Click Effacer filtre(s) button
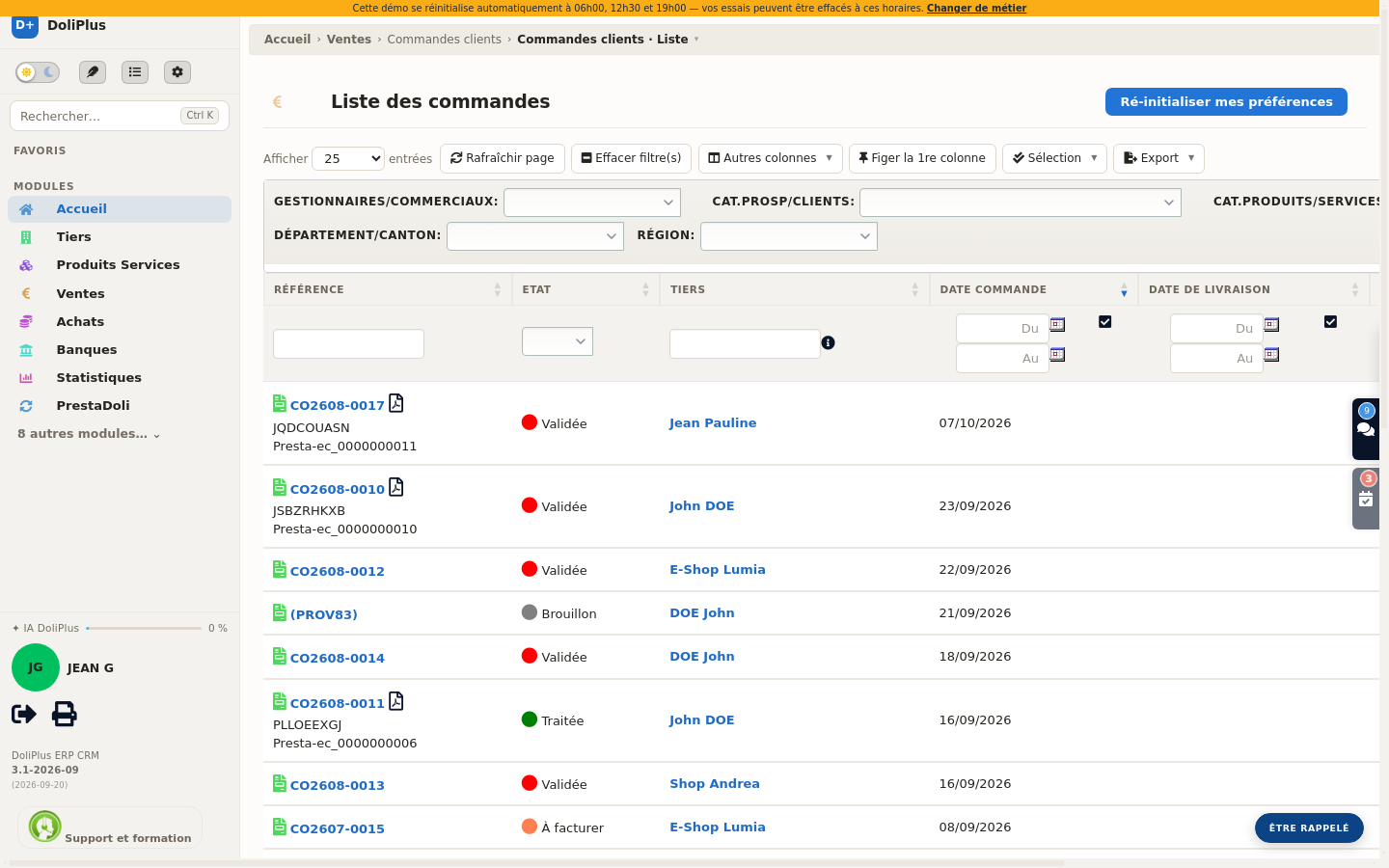This screenshot has height=868, width=1389. click(632, 158)
